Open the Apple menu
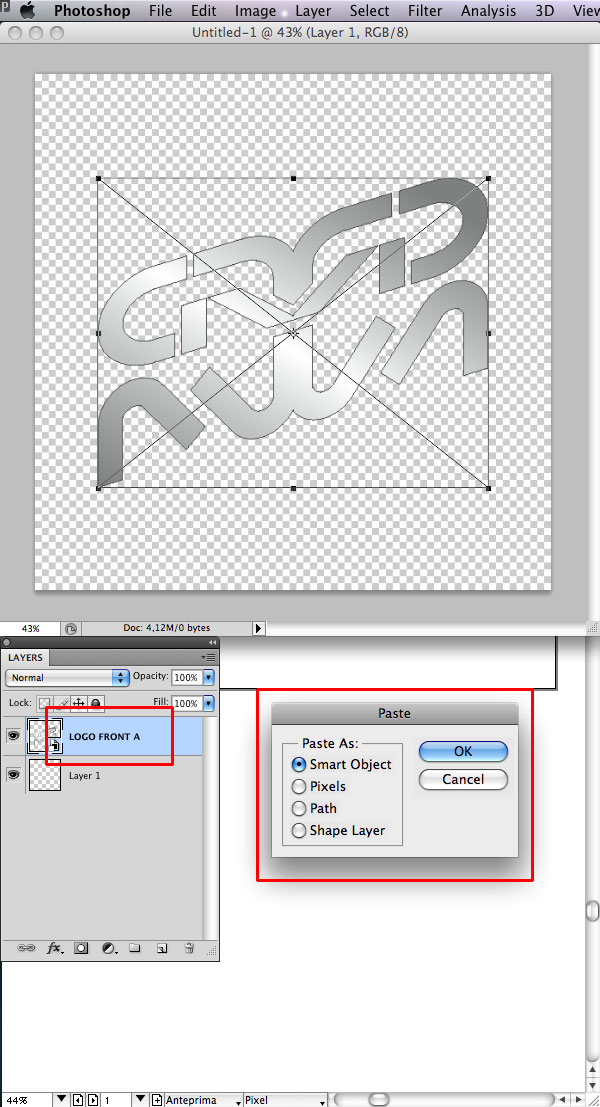The image size is (600, 1107). pyautogui.click(x=26, y=11)
